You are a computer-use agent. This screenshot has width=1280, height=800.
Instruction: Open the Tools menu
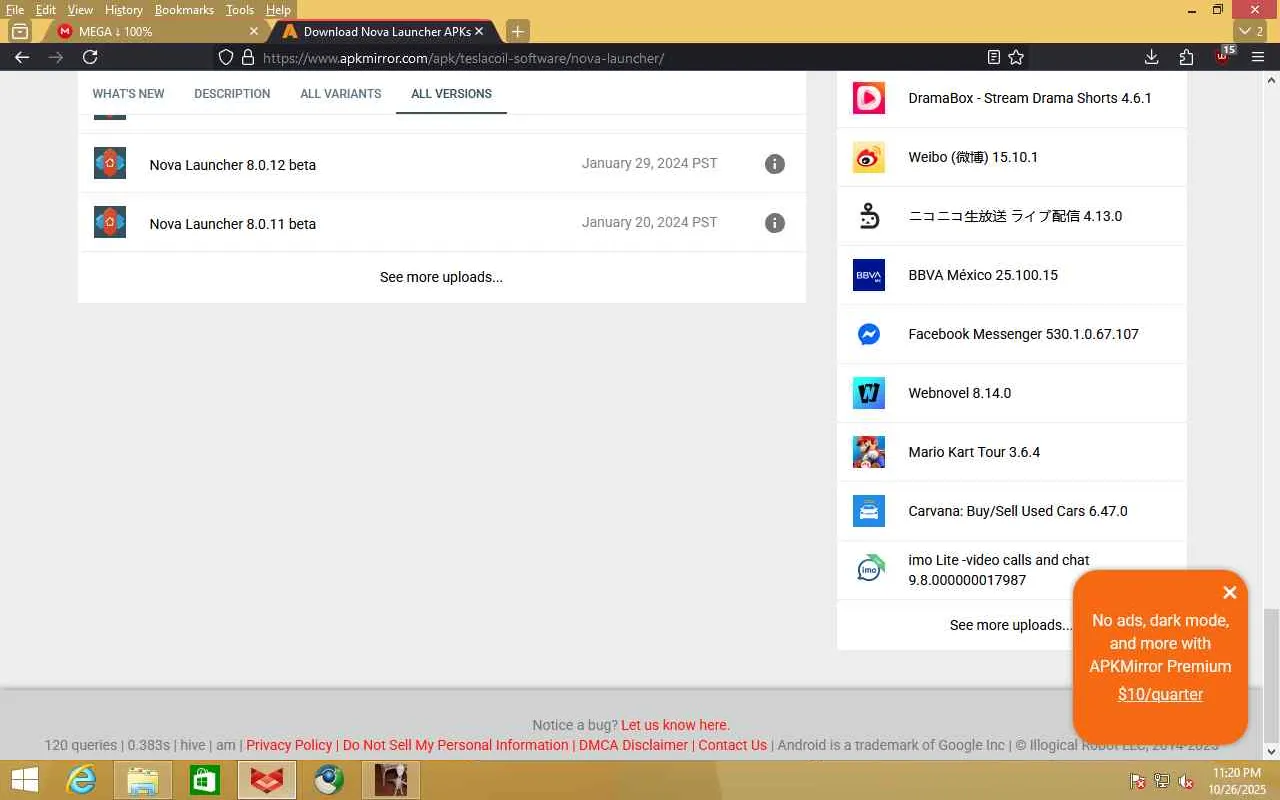[240, 10]
